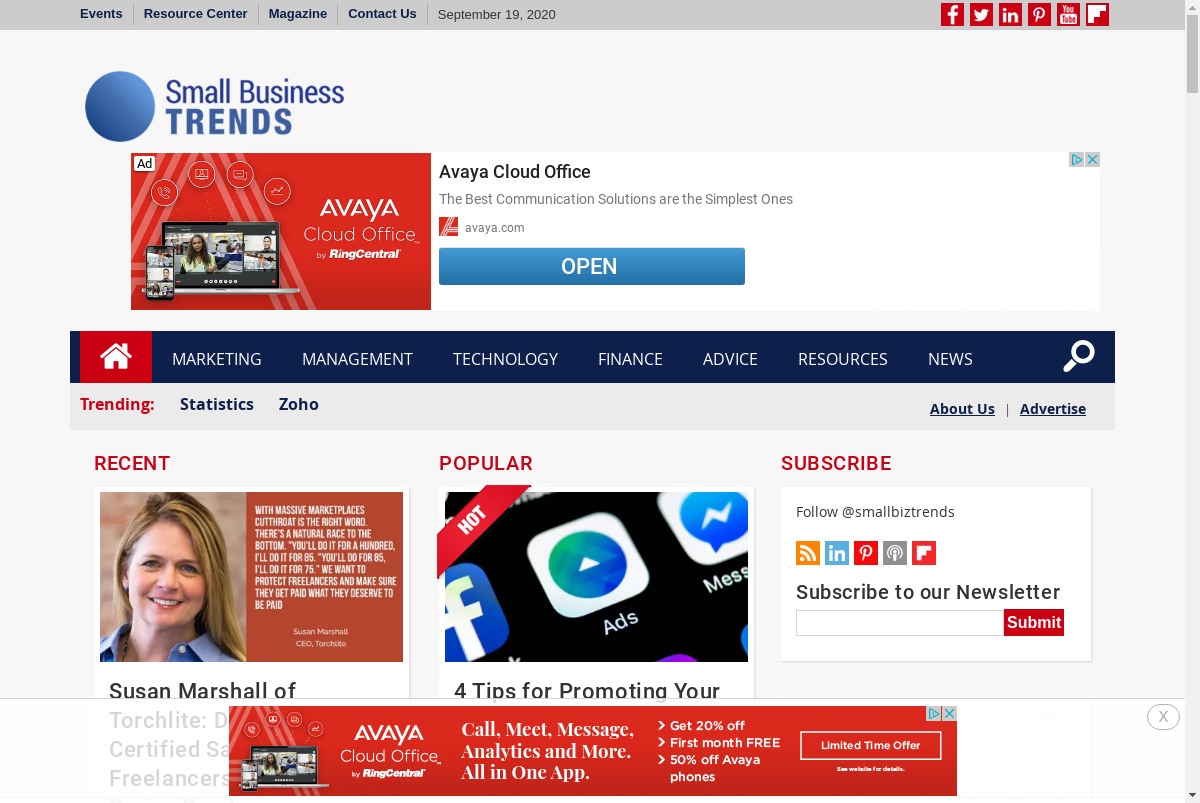Open Contact Us link
The image size is (1200, 803).
click(382, 14)
